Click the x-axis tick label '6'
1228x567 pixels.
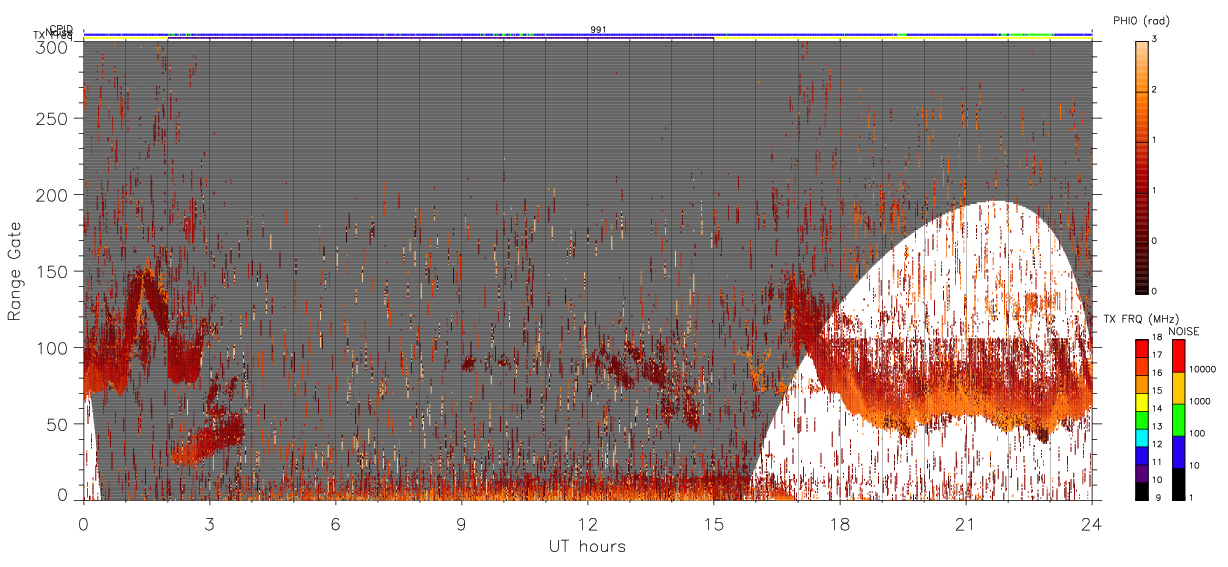(x=335, y=523)
